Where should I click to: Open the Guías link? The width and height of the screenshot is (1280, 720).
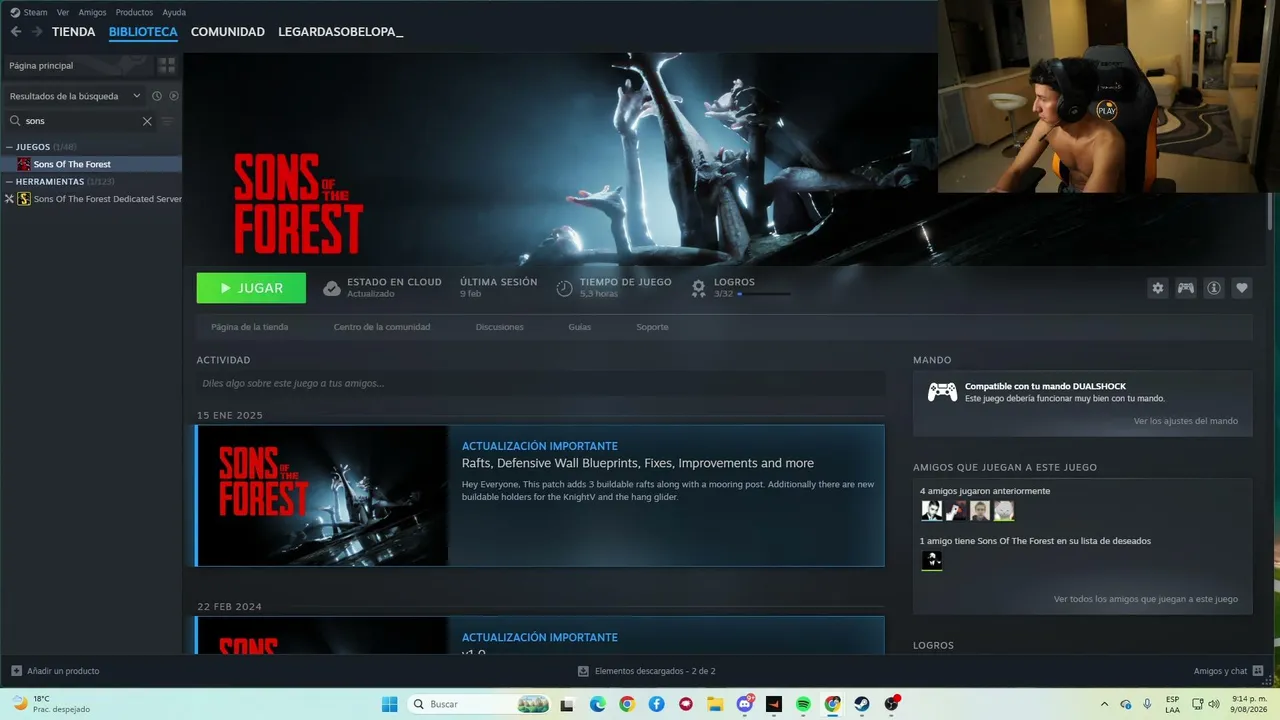[580, 327]
